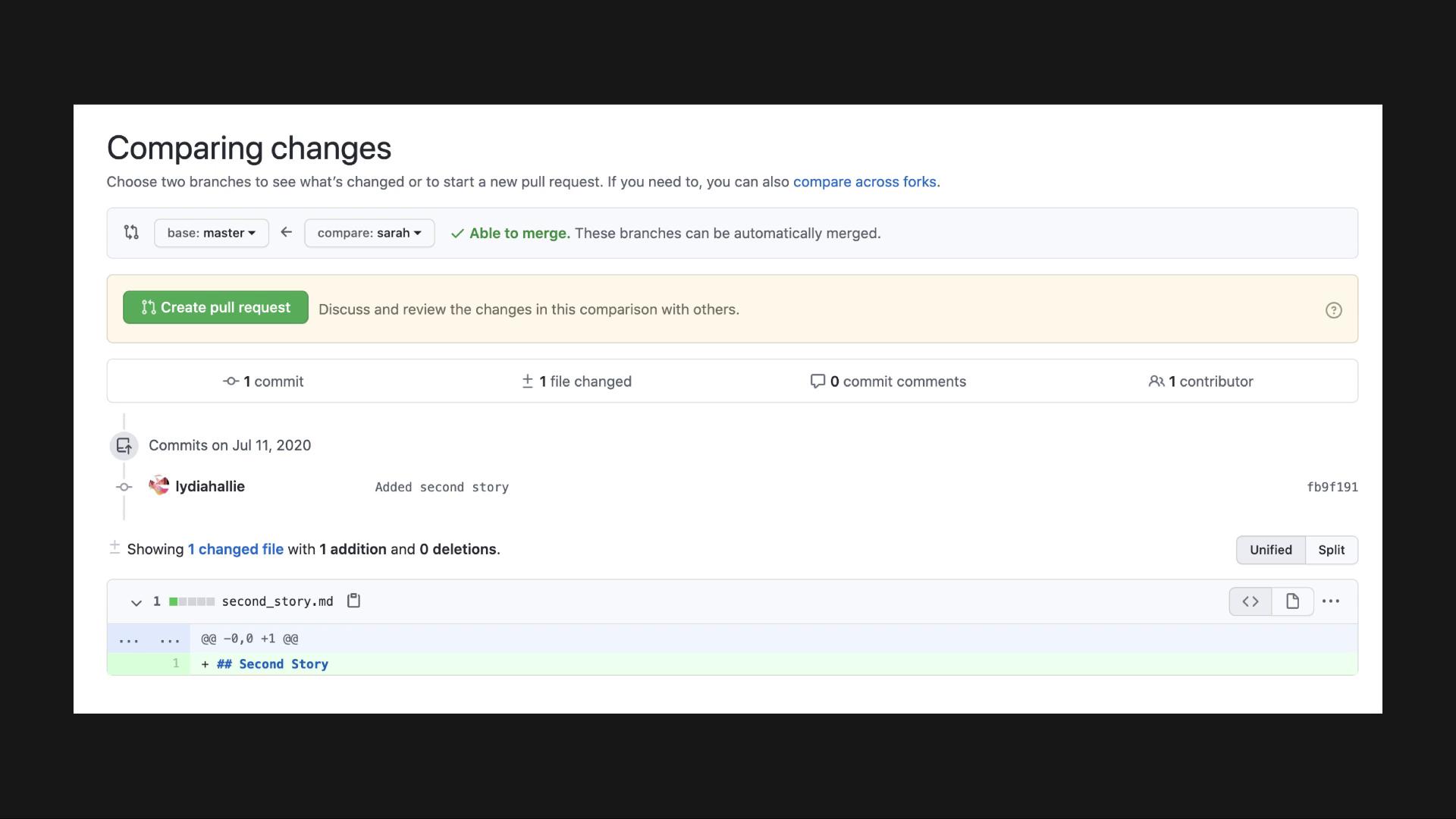Switch diff view to Unified
1456x819 pixels.
(1270, 550)
